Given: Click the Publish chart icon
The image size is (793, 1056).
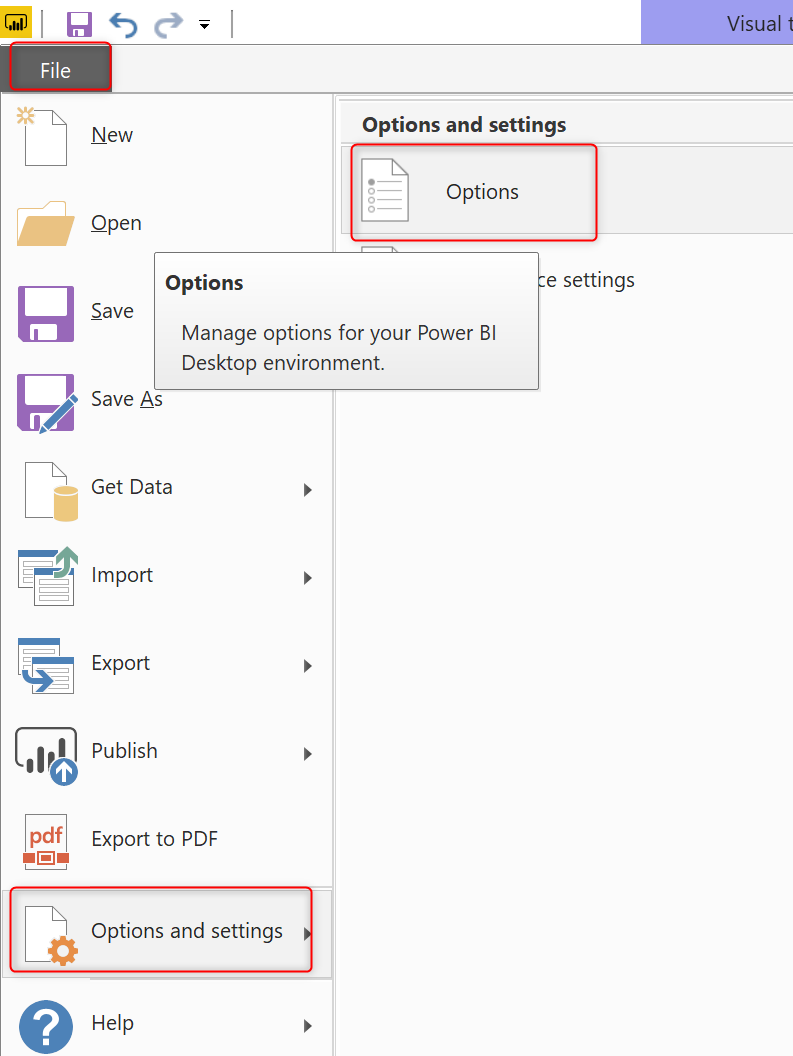Looking at the screenshot, I should pos(46,753).
